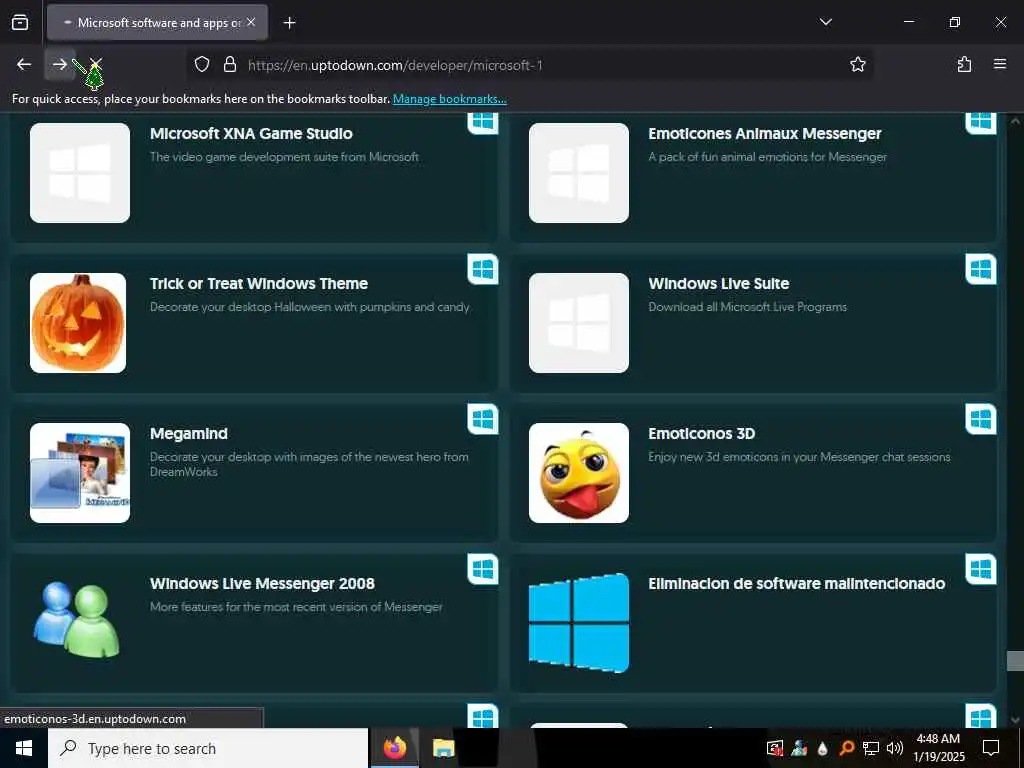View site security padlock information
The image size is (1024, 768).
coord(229,64)
